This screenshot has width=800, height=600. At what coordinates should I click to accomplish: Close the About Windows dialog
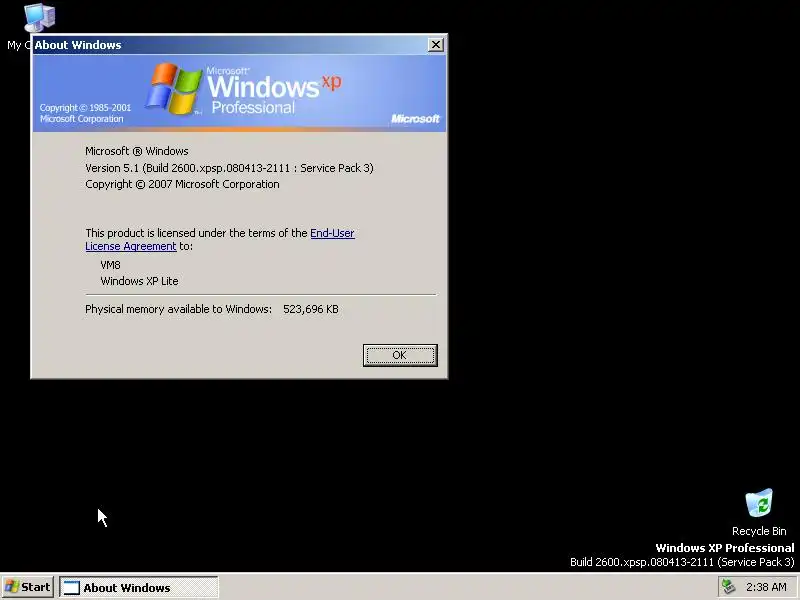(435, 44)
